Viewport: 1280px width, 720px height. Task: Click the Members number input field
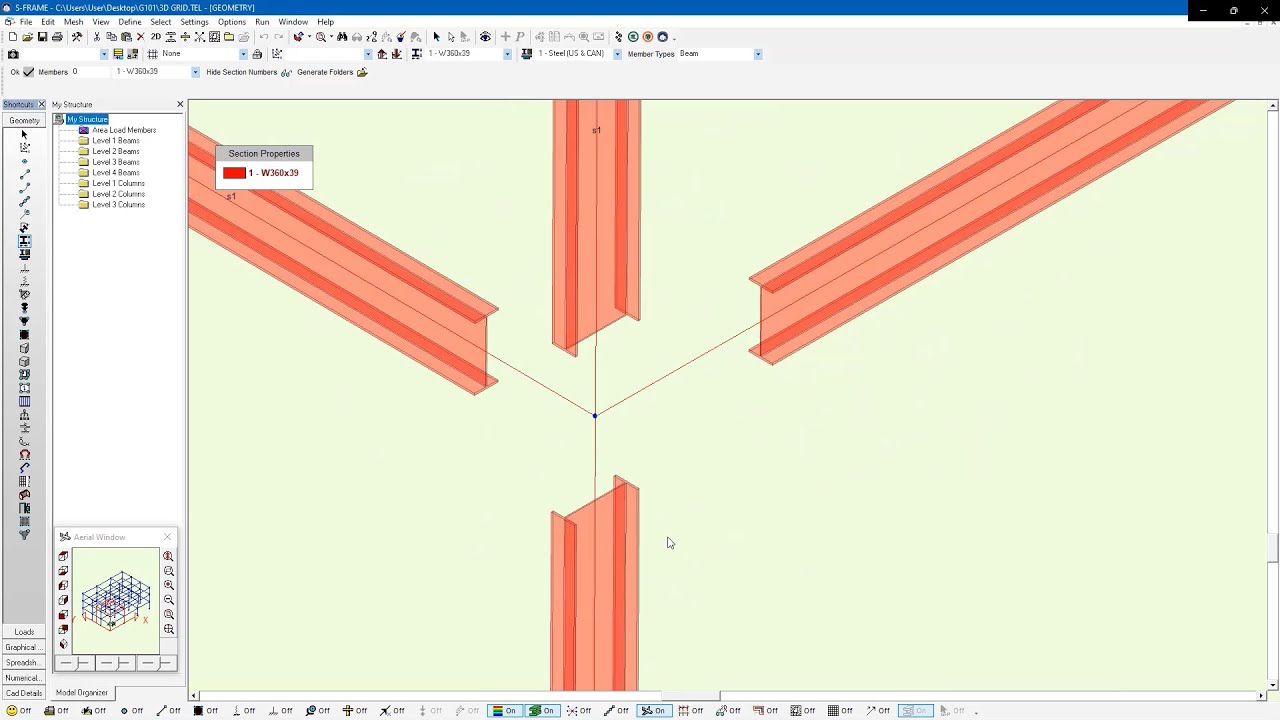pyautogui.click(x=91, y=72)
